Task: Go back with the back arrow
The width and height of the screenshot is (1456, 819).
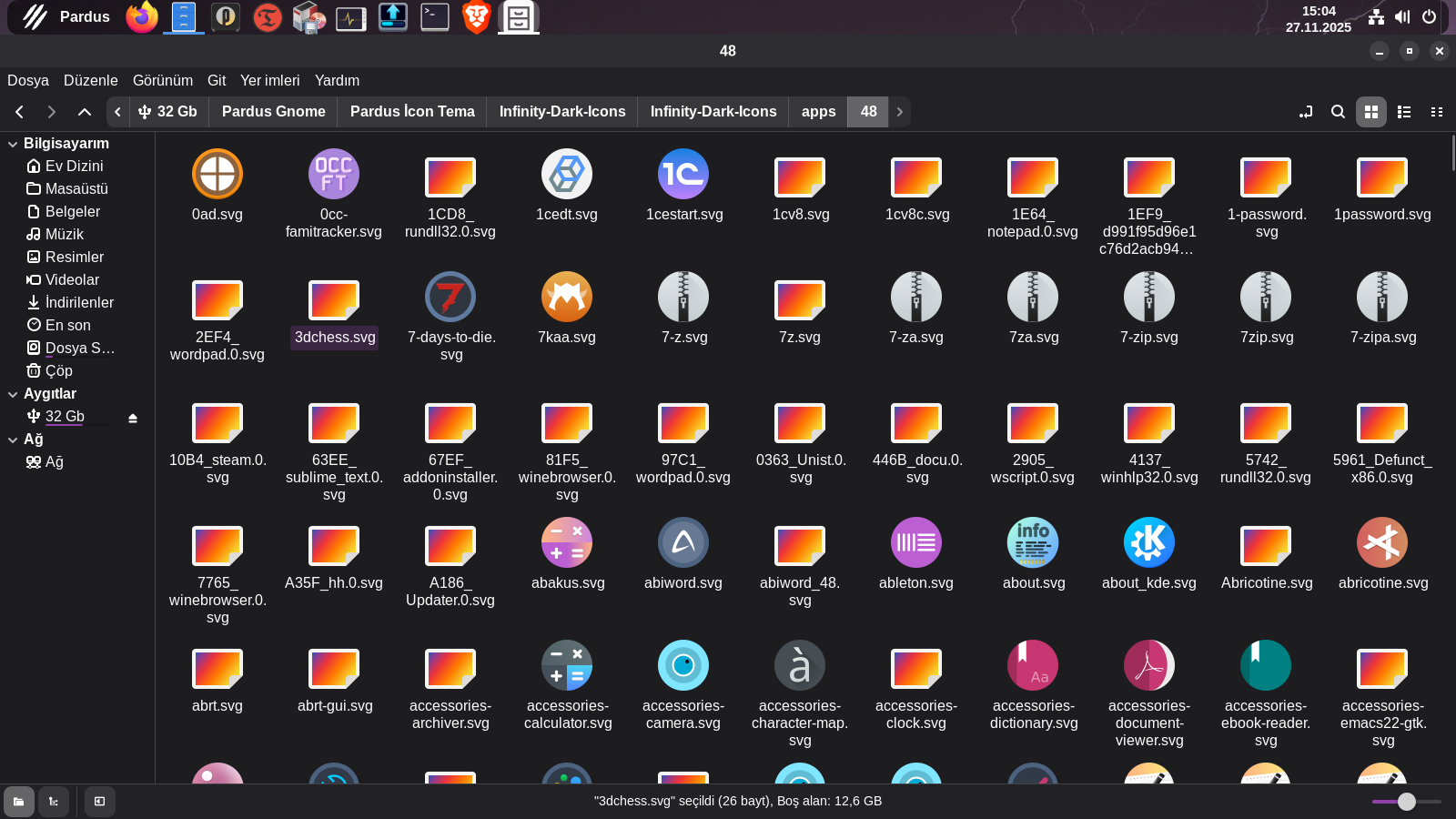Action: coord(19,112)
